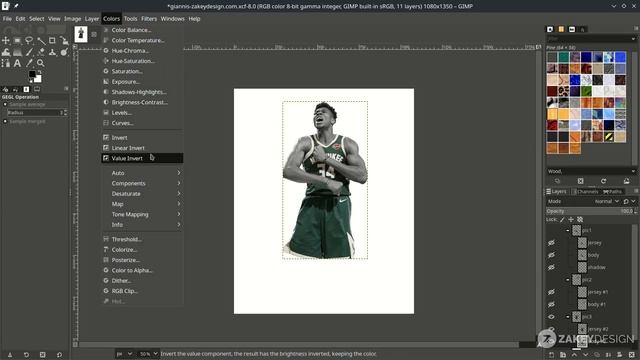The width and height of the screenshot is (640, 360).
Task: Choose Curves from Colors menu
Action: click(x=142, y=123)
